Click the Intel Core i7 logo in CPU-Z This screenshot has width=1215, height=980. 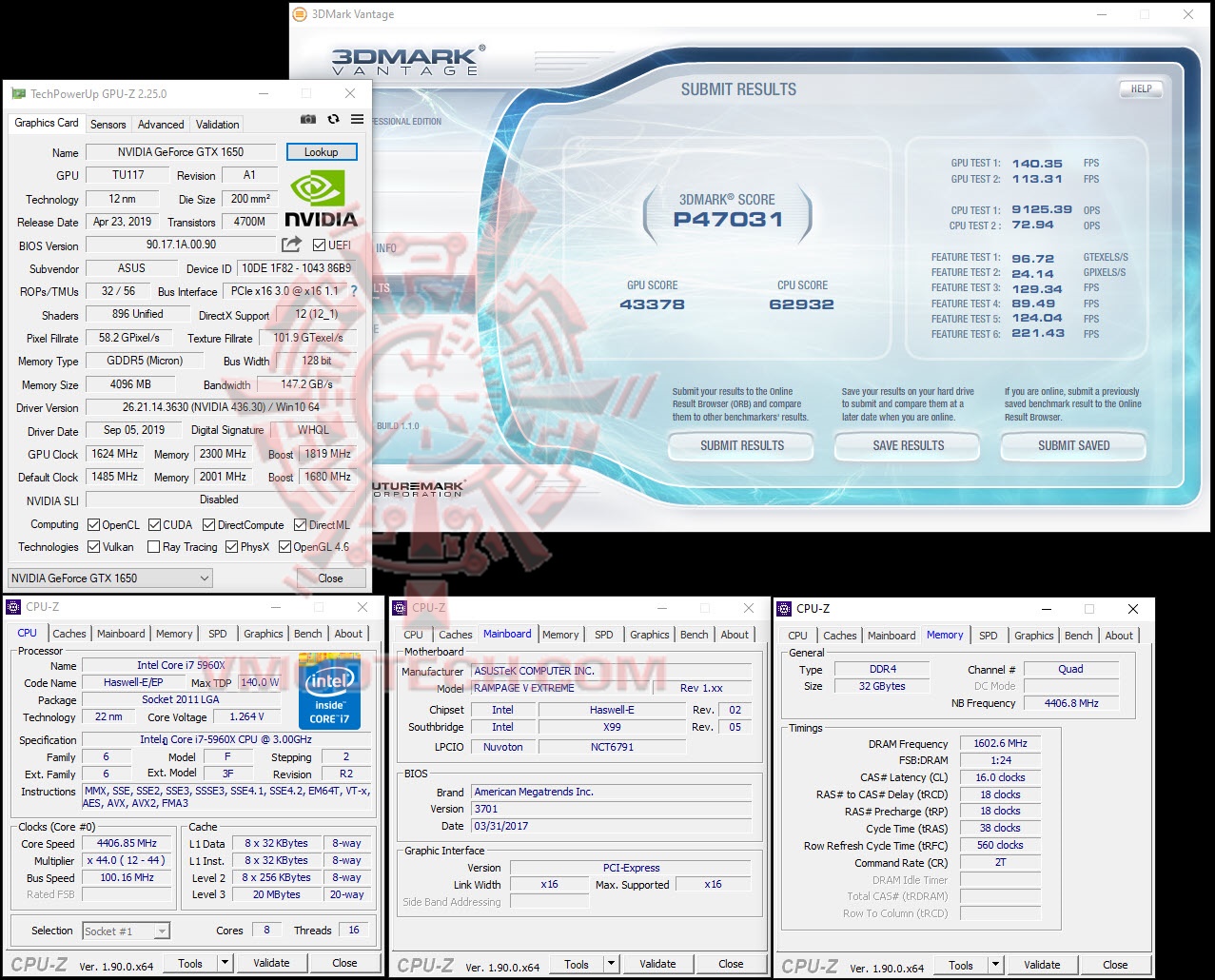tap(329, 692)
